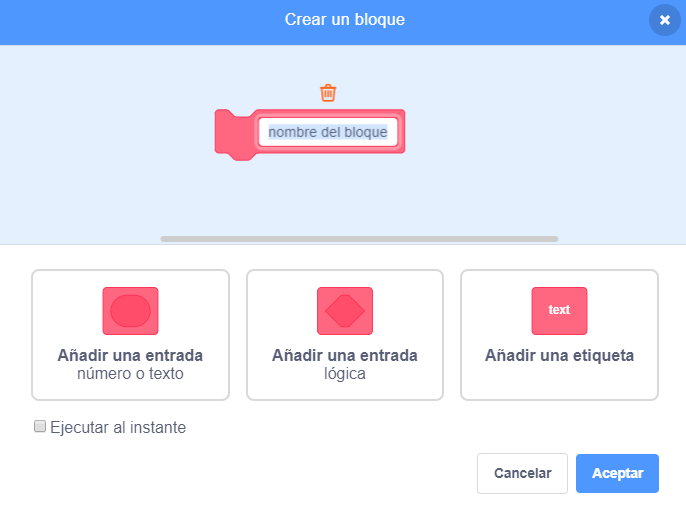Image resolution: width=686 pixels, height=509 pixels.
Task: Enable the Ejecutar al instante checkbox
Action: point(40,426)
